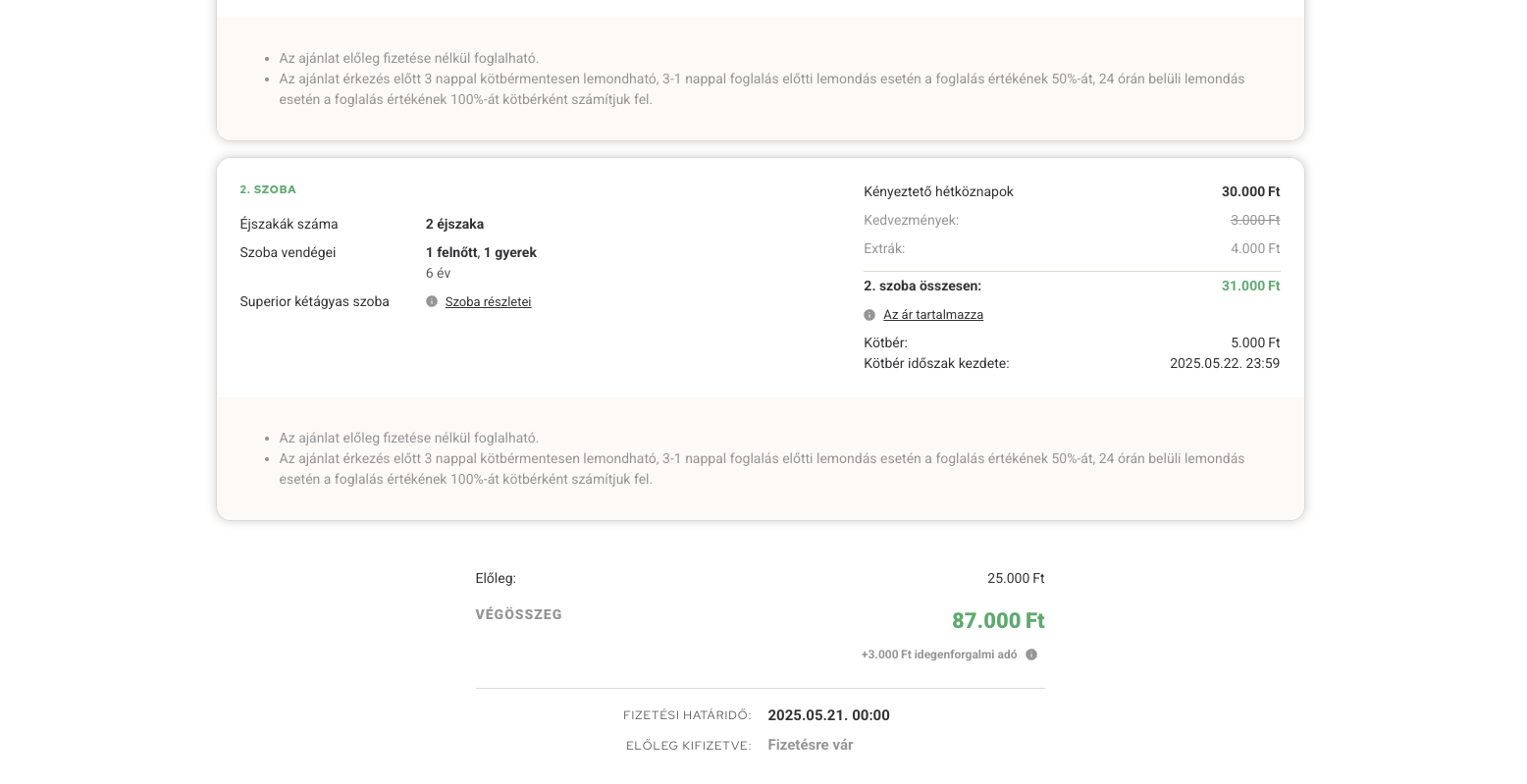Image resolution: width=1527 pixels, height=784 pixels.
Task: Click the 2. SZOBA green heading
Action: pos(268,189)
